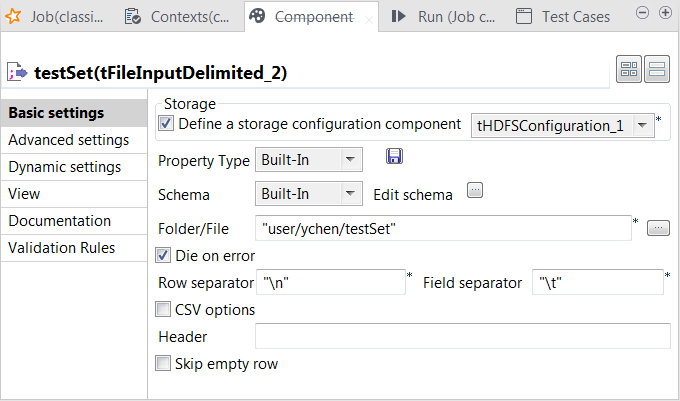680x401 pixels.
Task: Minimize the component panel view
Action: coord(642,12)
